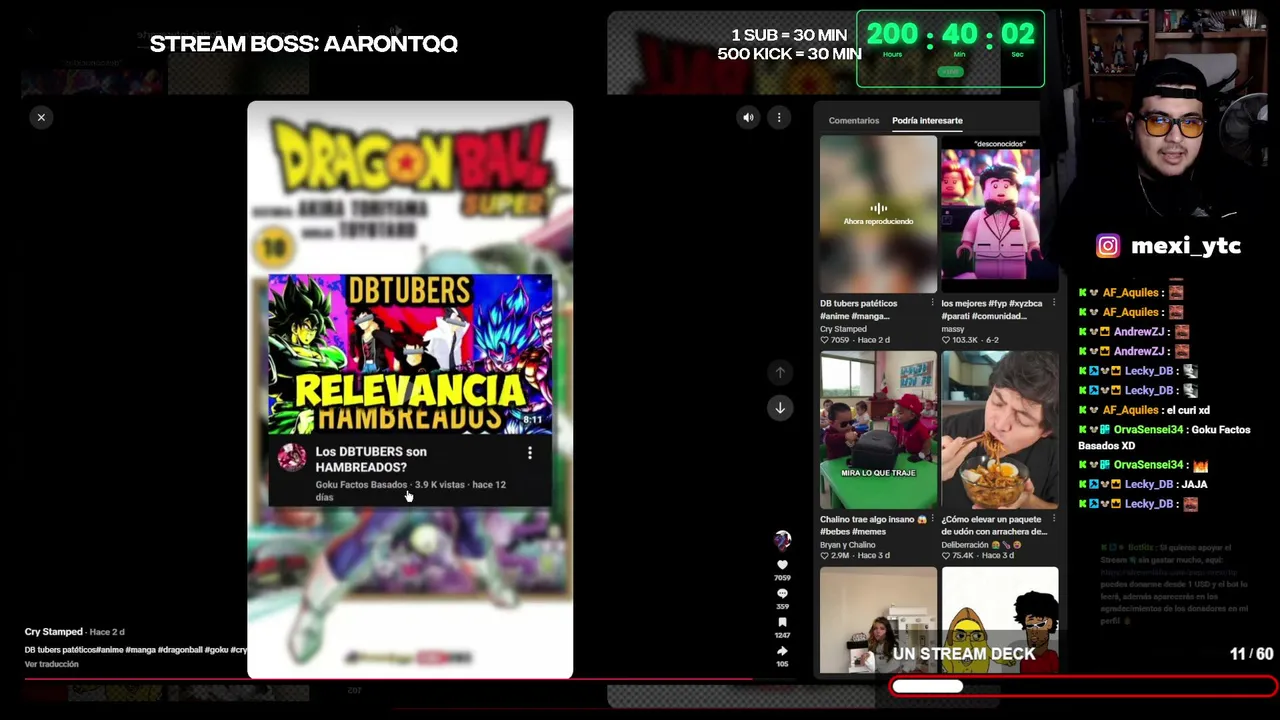This screenshot has height=720, width=1280.
Task: Open Cry Stamped profile below the video
Action: [54, 632]
